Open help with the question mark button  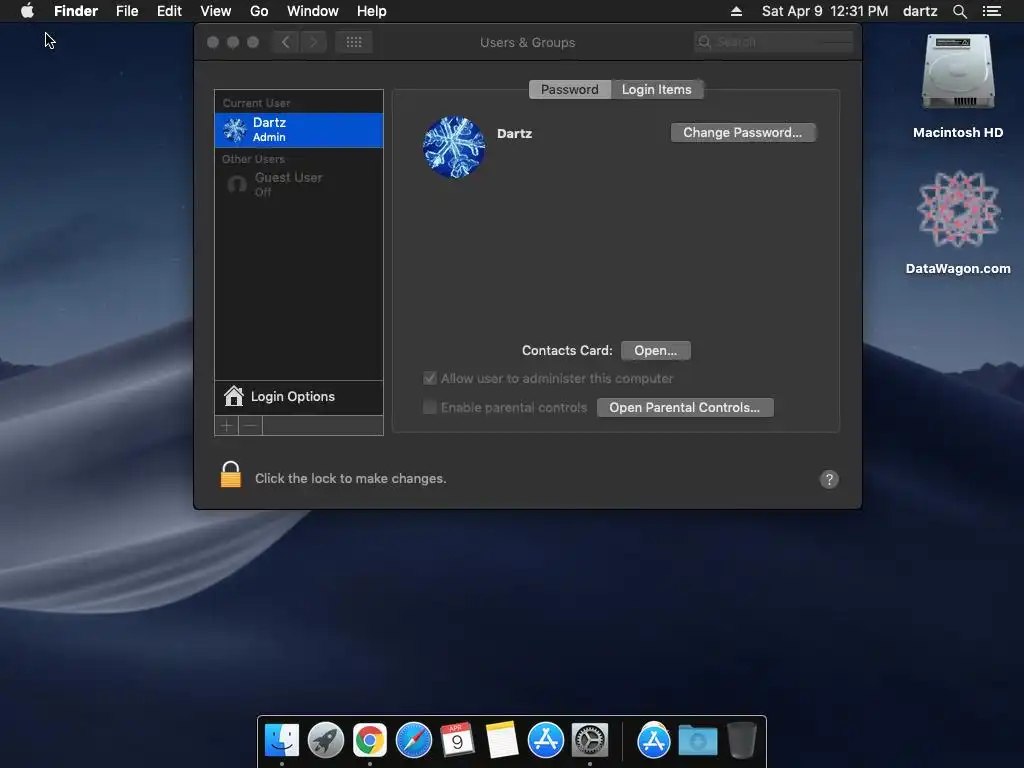pyautogui.click(x=829, y=479)
